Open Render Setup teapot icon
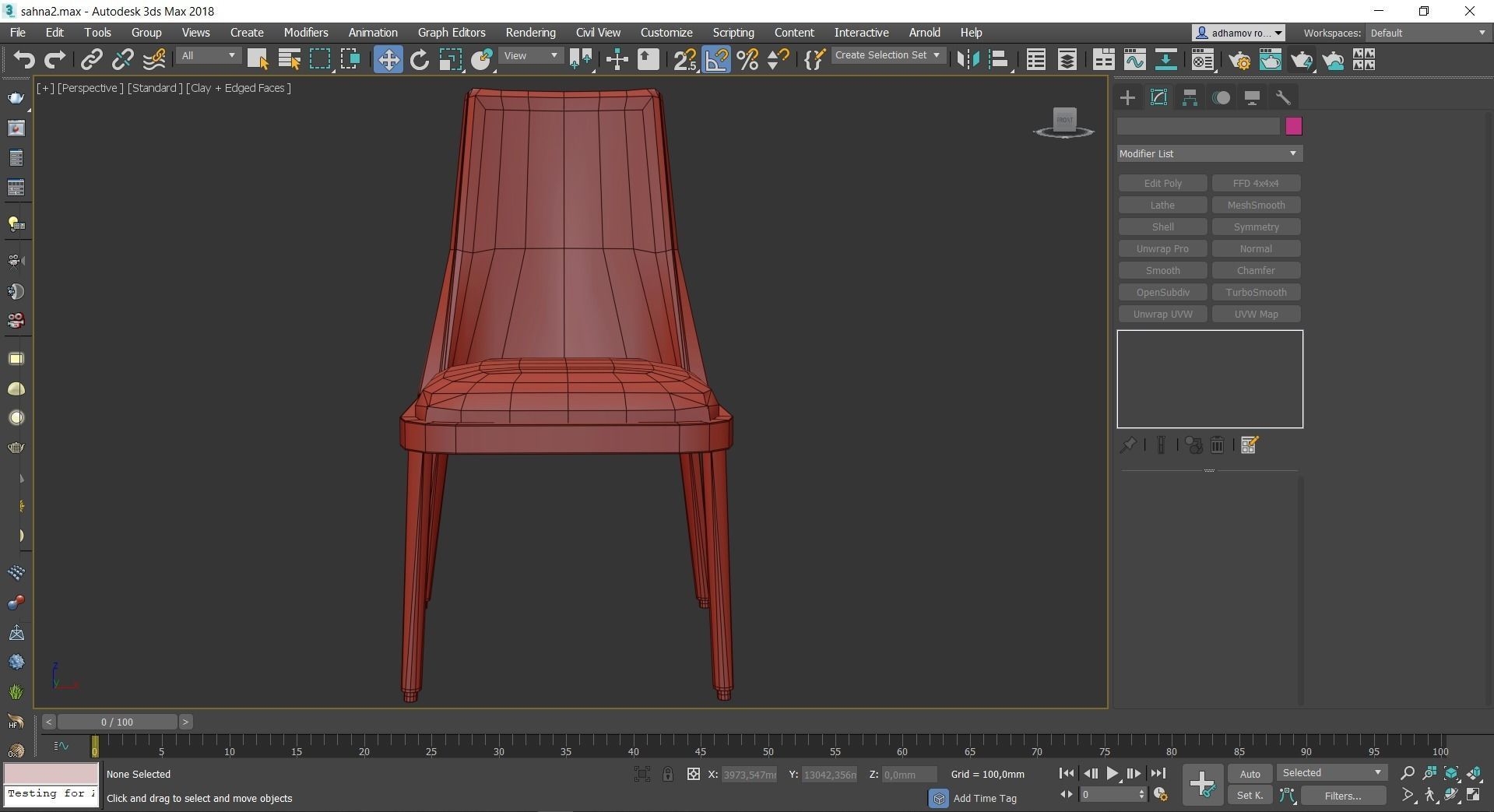 tap(1239, 60)
